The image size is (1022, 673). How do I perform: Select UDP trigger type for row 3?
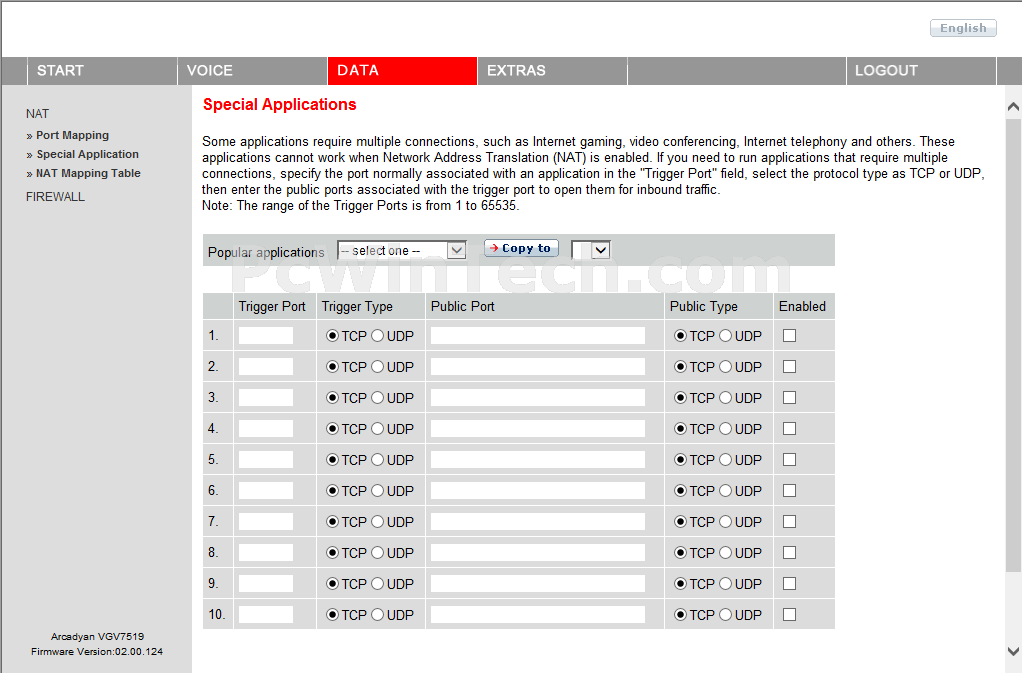click(x=377, y=397)
